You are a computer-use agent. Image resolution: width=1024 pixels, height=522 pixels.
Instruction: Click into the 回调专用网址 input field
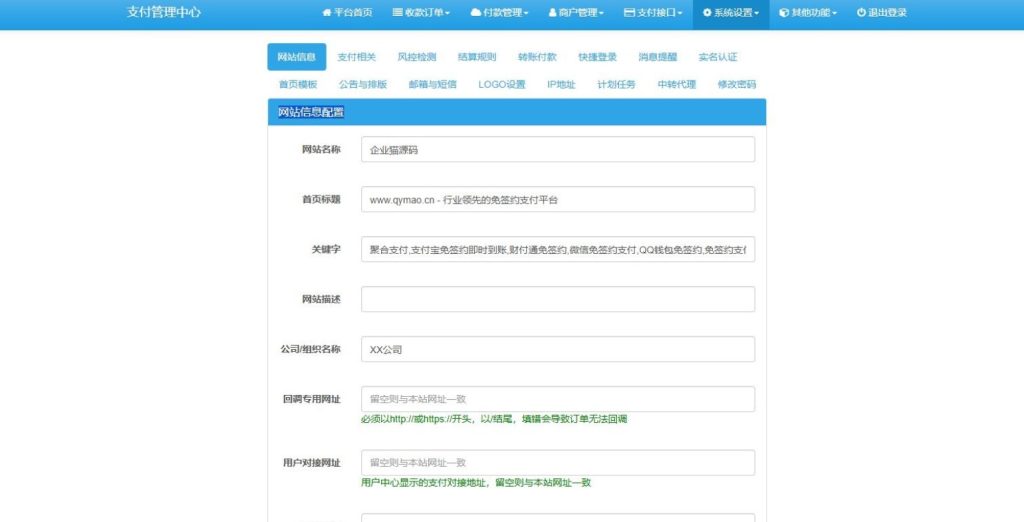click(x=557, y=399)
